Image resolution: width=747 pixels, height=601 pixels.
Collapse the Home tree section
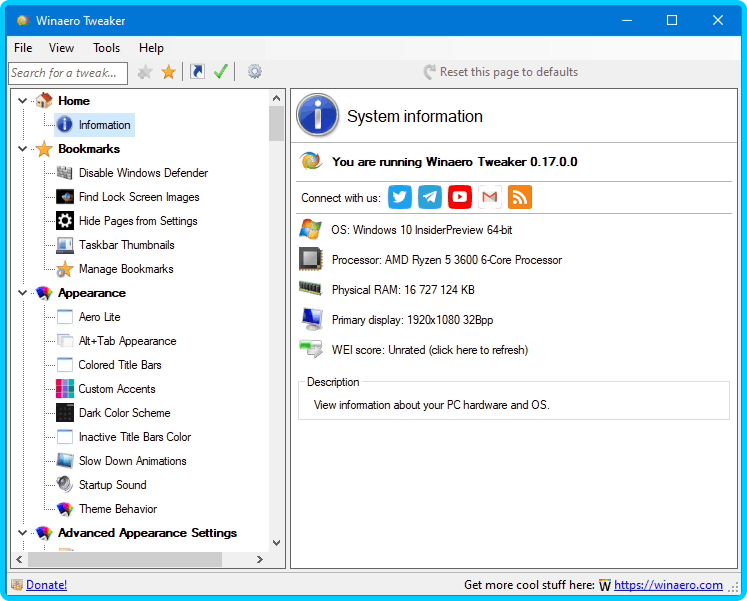coord(23,101)
